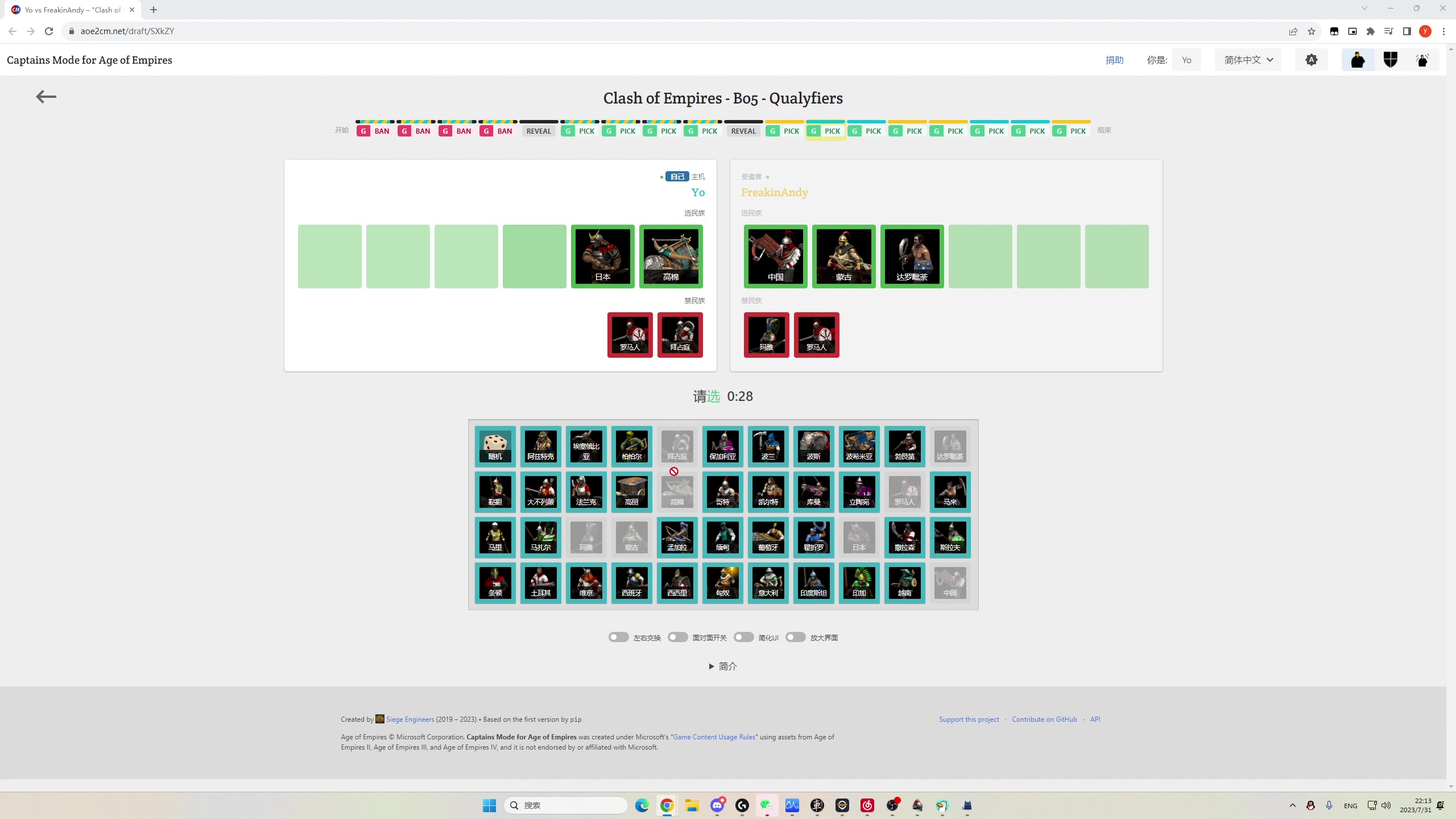Choose the 法兰克 Franks civilization
The height and width of the screenshot is (819, 1456).
586,491
